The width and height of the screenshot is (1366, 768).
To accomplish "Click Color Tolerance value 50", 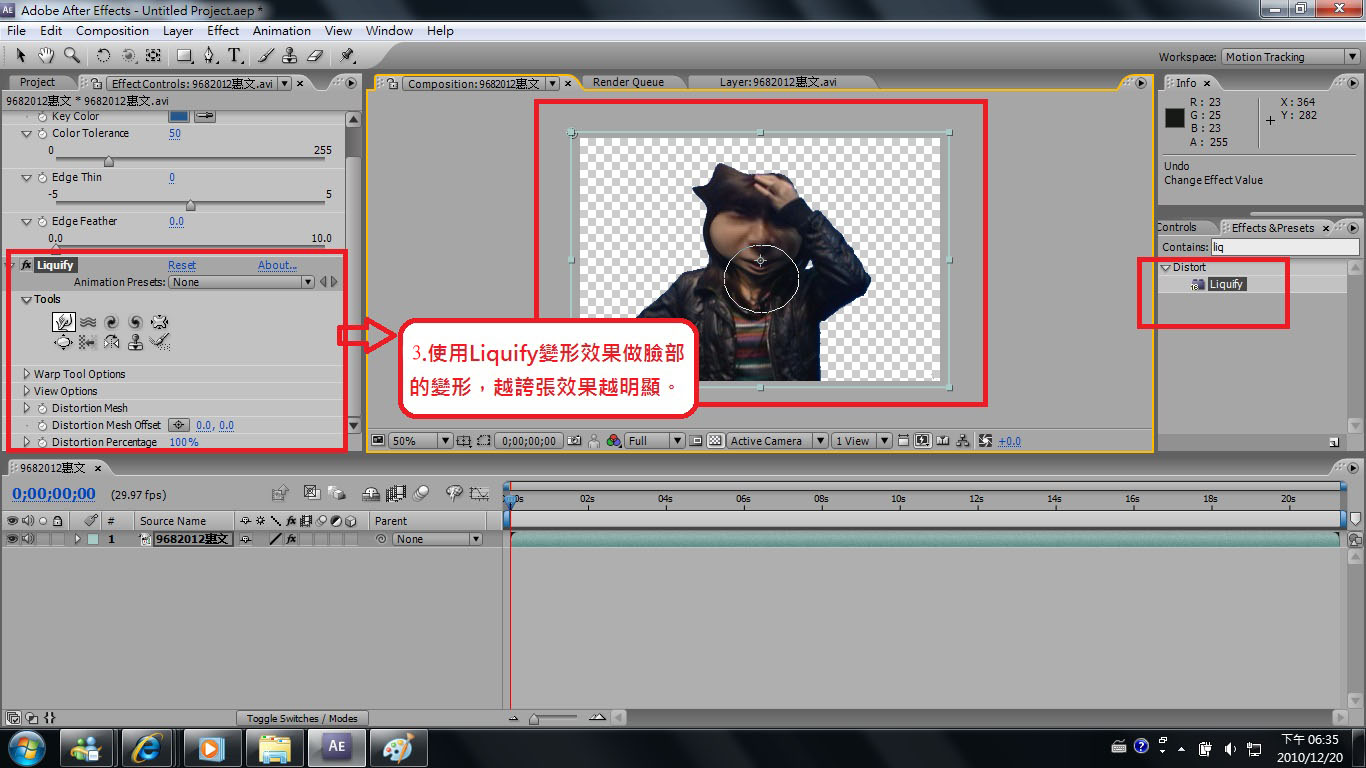I will [175, 133].
